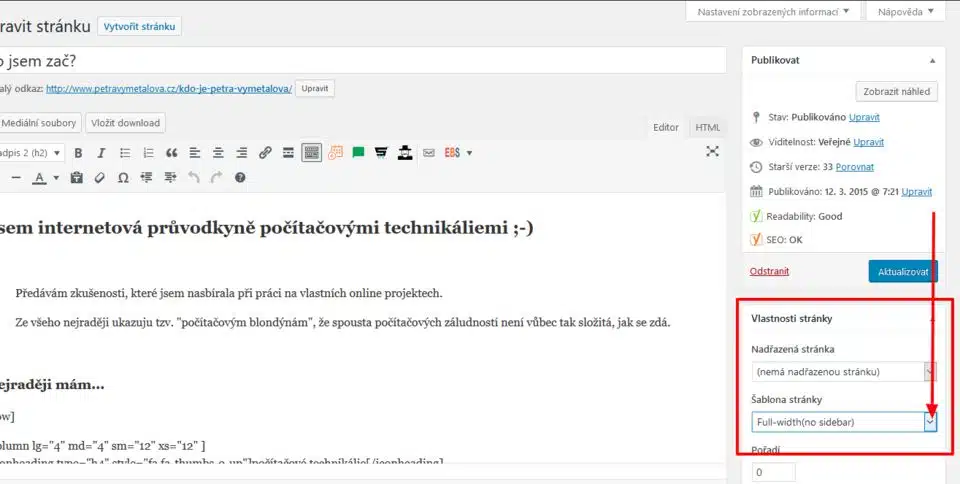
Task: Click the orange calendar shortcode icon
Action: 335,153
